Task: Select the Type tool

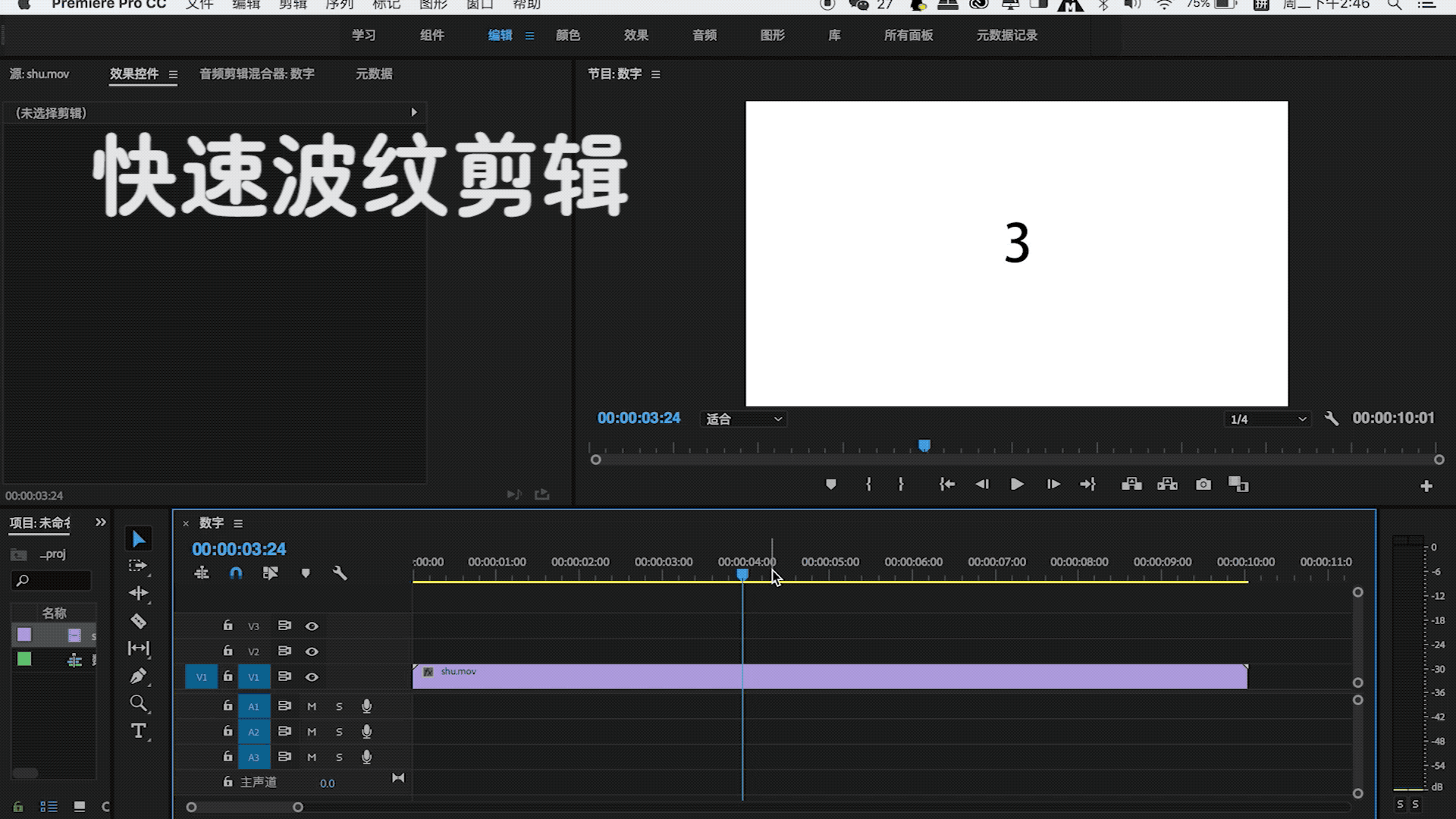Action: 139,730
